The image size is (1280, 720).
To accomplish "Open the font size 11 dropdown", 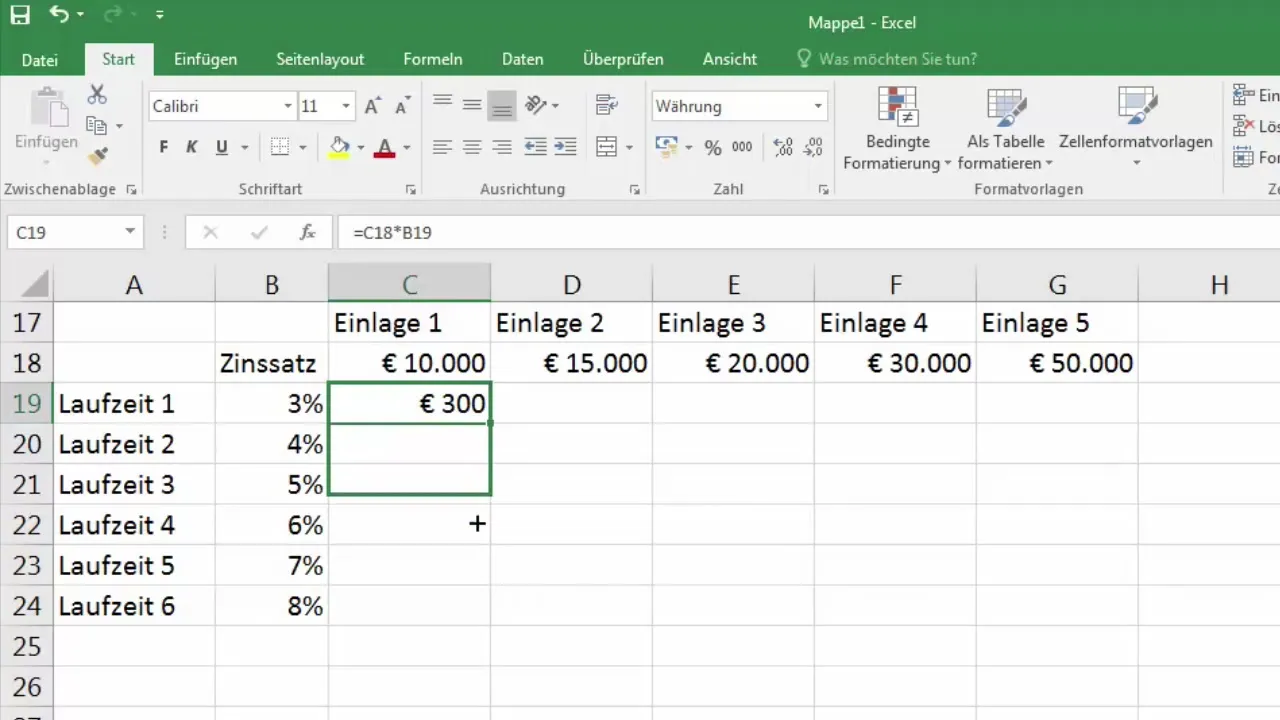I will coord(346,106).
